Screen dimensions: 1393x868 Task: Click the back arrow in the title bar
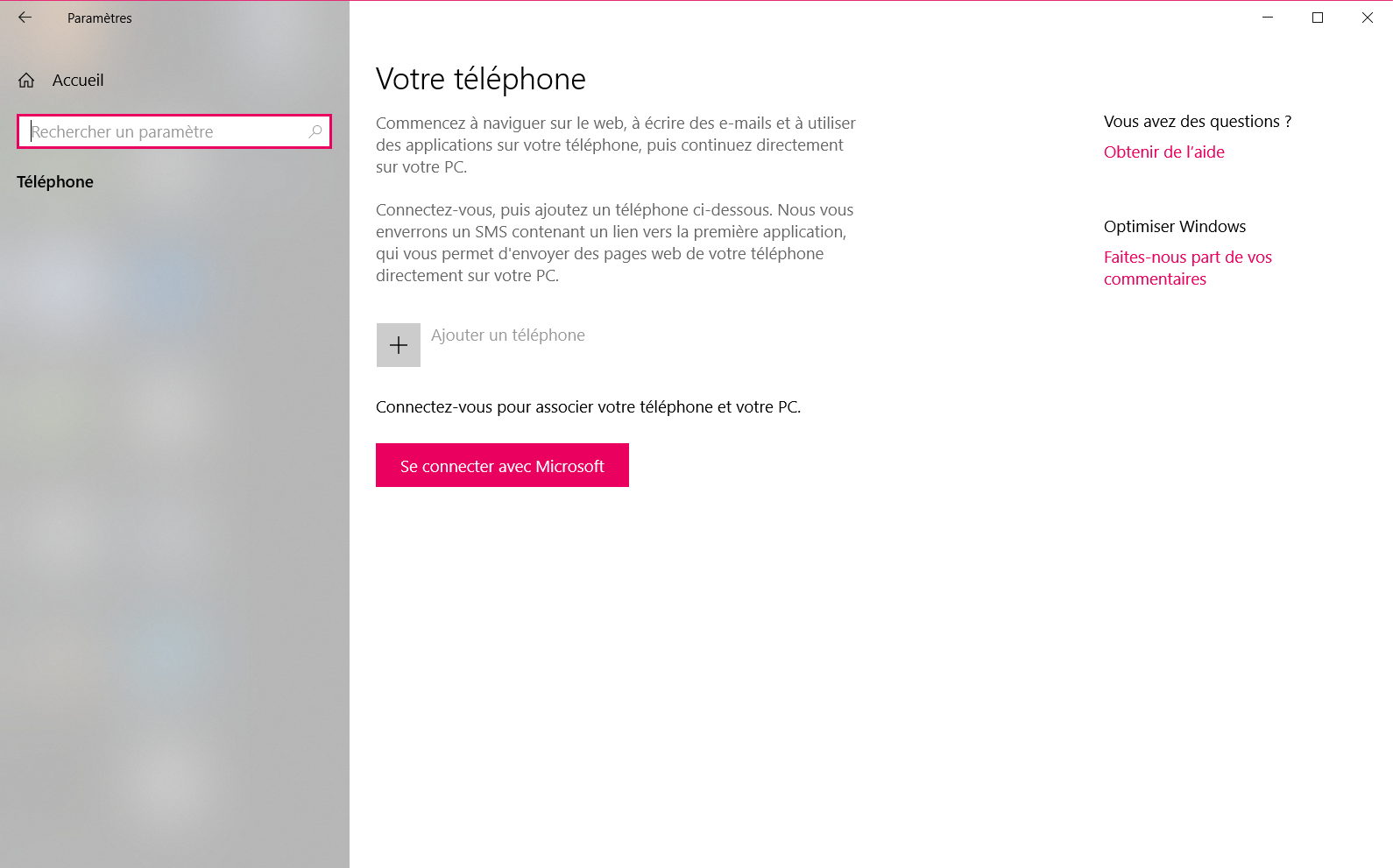25,18
